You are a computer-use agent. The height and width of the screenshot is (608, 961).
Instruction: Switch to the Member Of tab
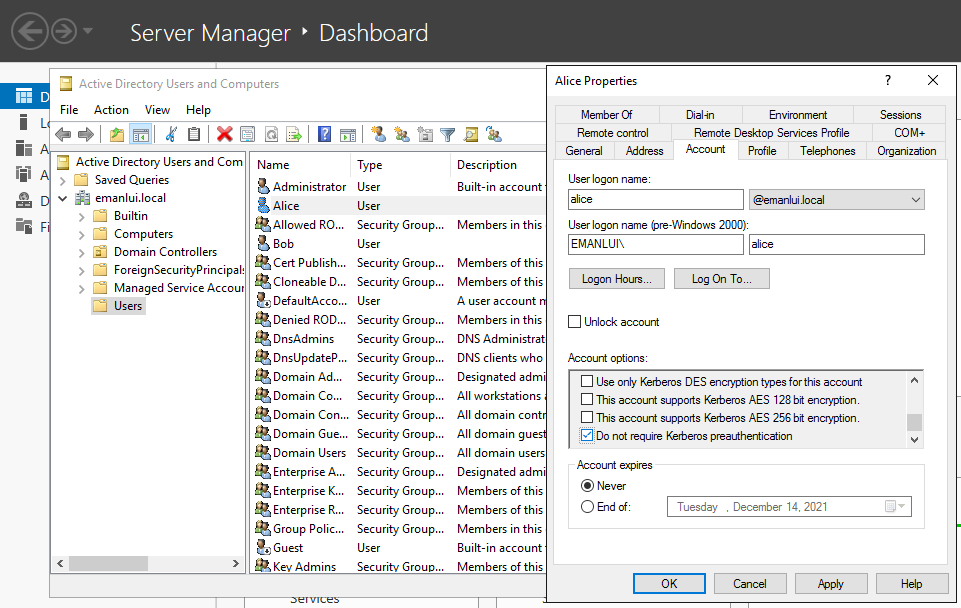[606, 115]
